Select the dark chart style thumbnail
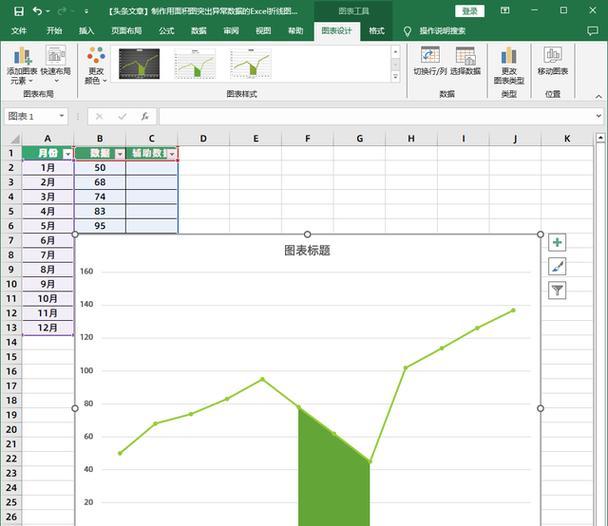Viewport: 608px width, 526px height. [139, 64]
